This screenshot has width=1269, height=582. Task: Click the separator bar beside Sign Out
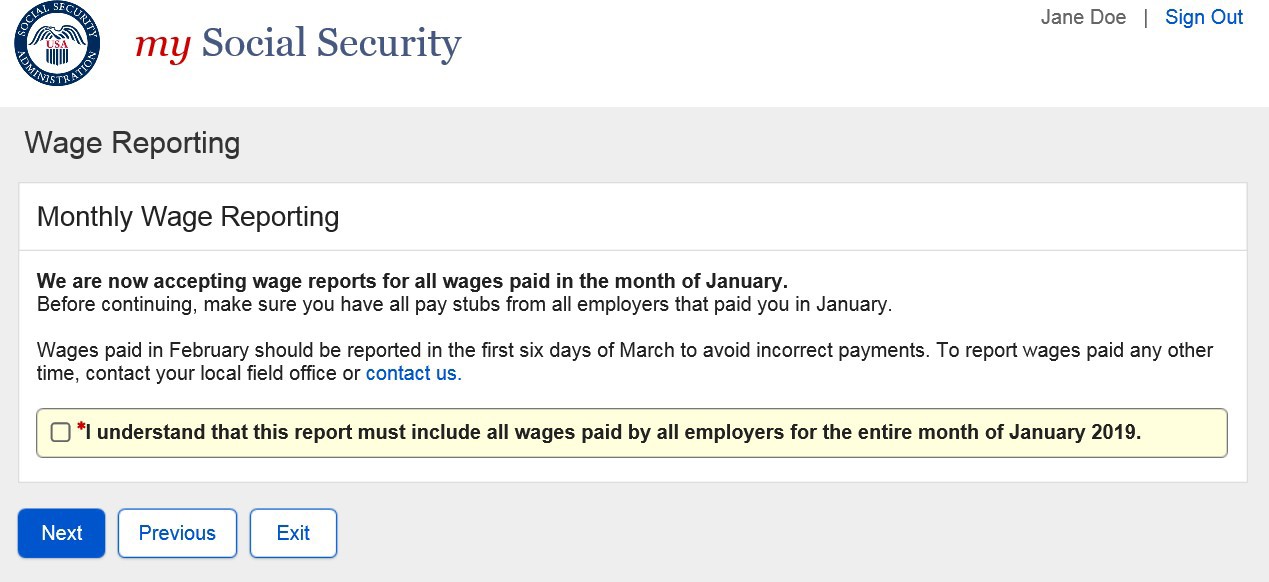[x=1145, y=17]
